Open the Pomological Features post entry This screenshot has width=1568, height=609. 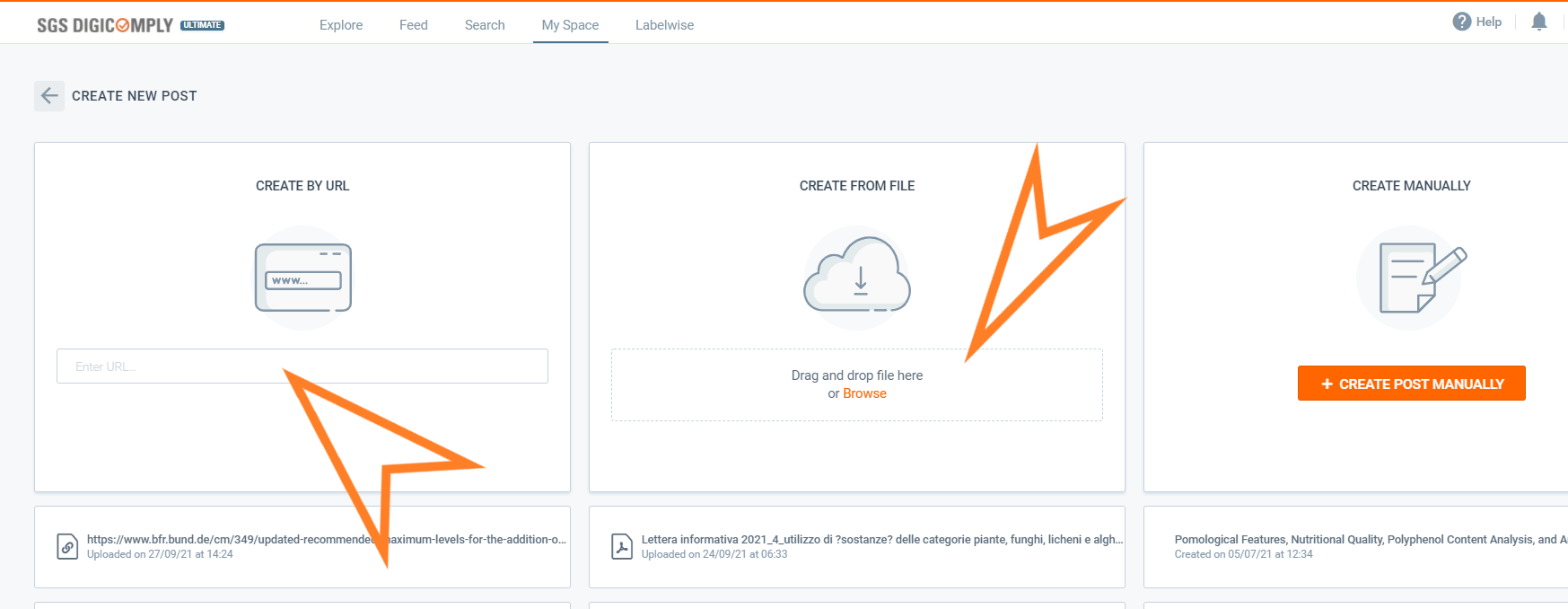tap(1364, 540)
